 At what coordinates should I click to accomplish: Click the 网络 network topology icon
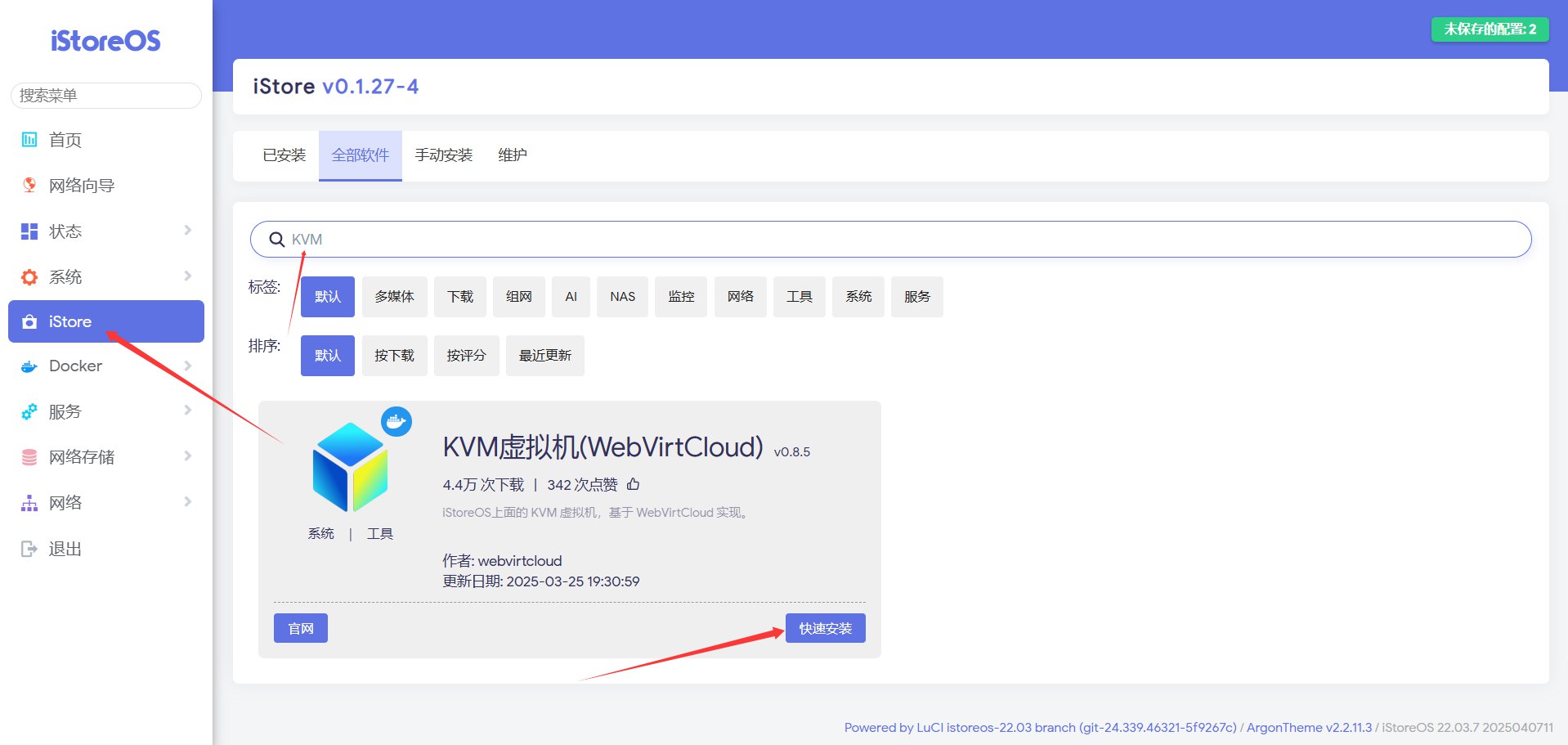(29, 503)
